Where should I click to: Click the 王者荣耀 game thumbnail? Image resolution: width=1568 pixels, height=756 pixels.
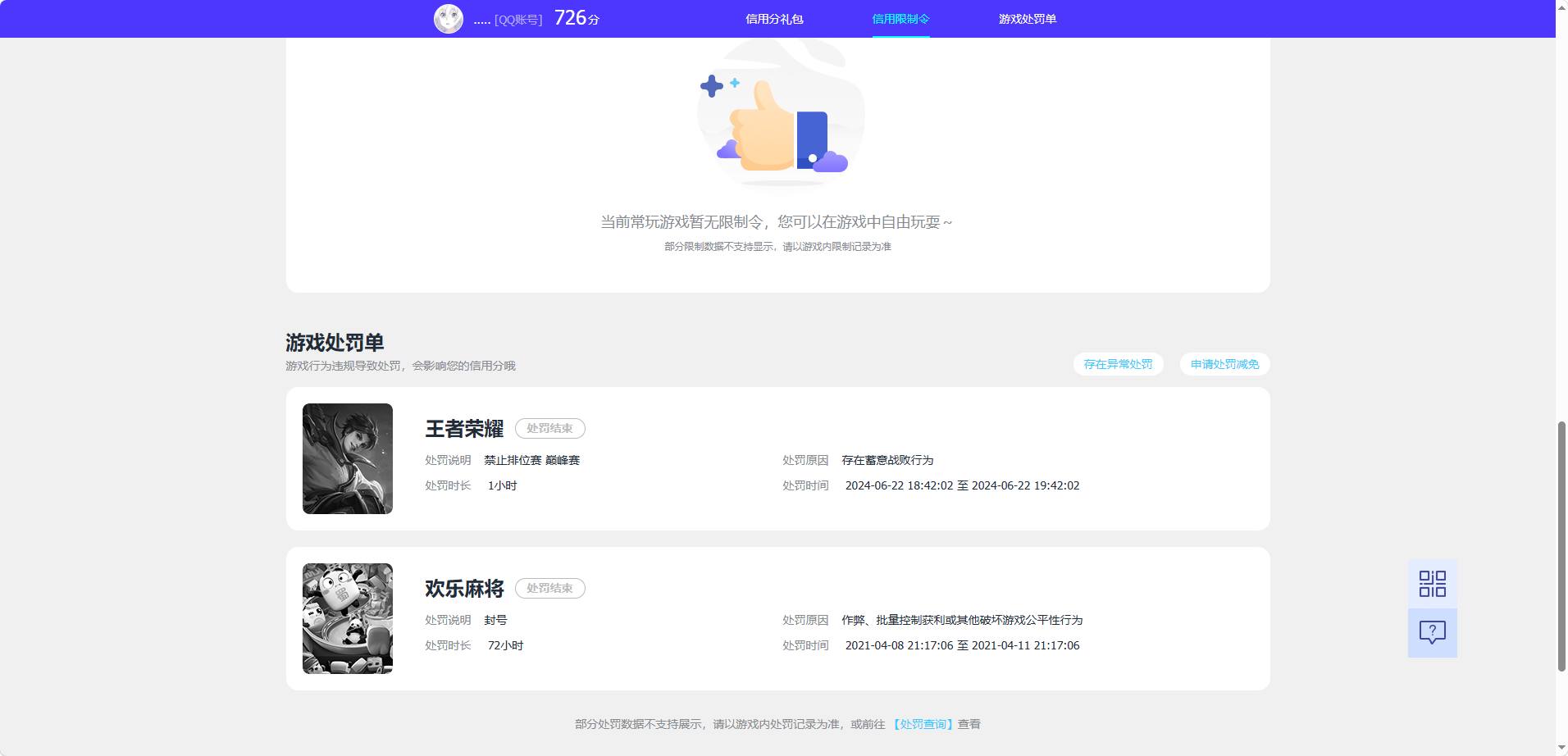pos(348,458)
